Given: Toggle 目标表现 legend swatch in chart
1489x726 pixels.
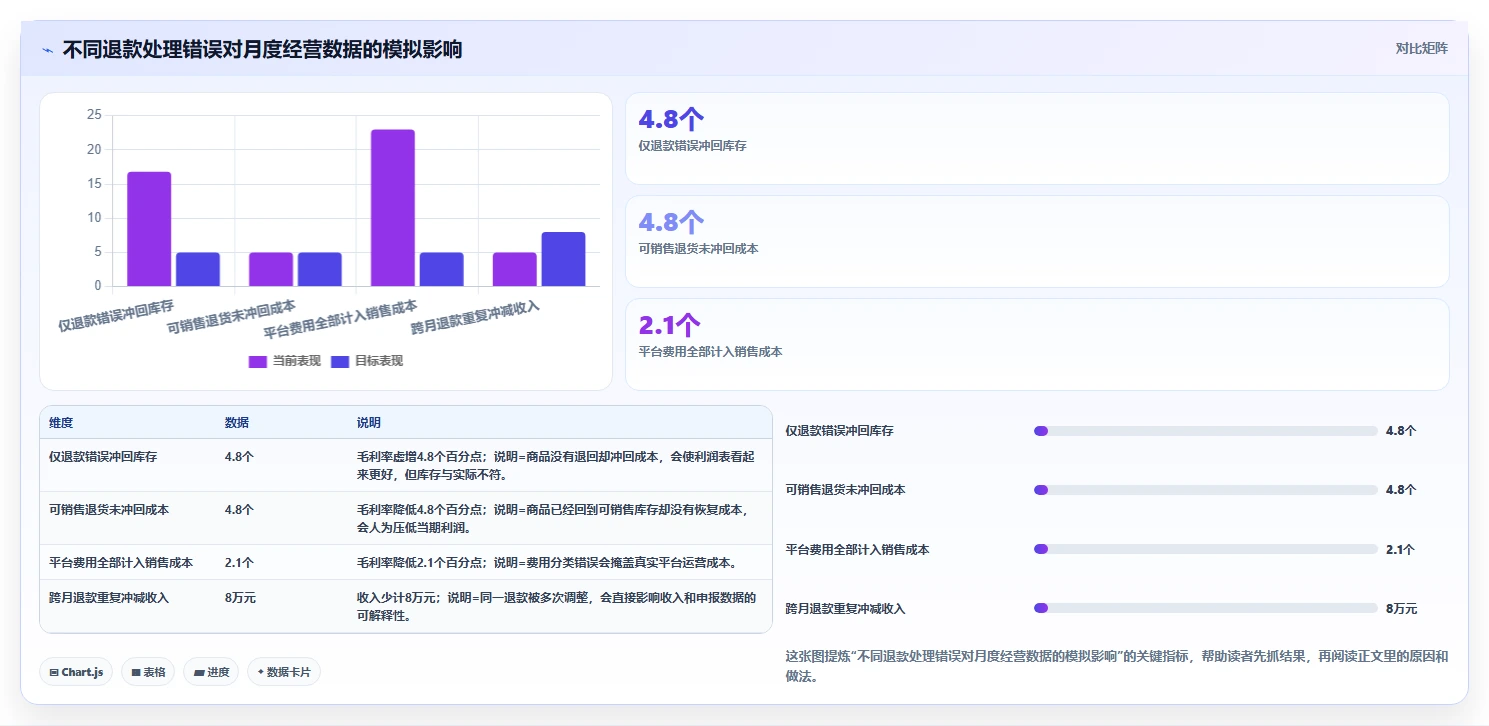Looking at the screenshot, I should pyautogui.click(x=340, y=361).
